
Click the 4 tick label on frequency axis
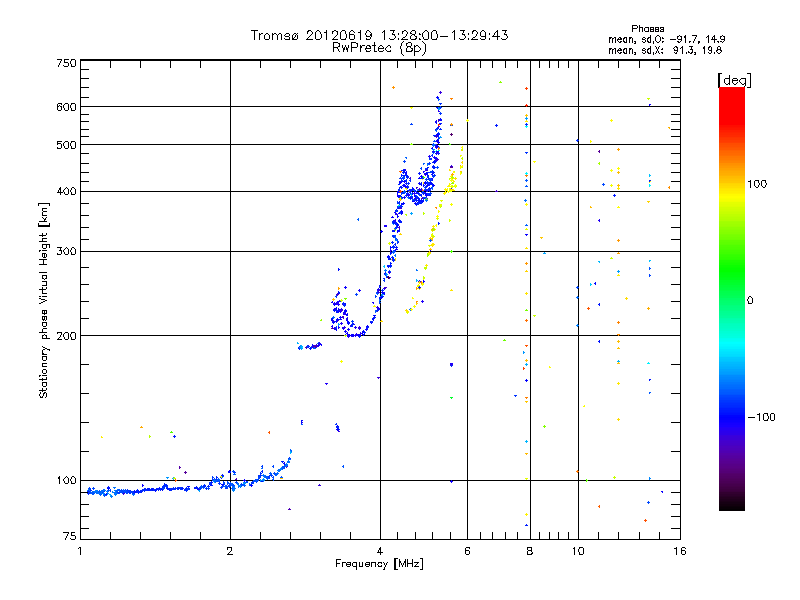[x=380, y=551]
